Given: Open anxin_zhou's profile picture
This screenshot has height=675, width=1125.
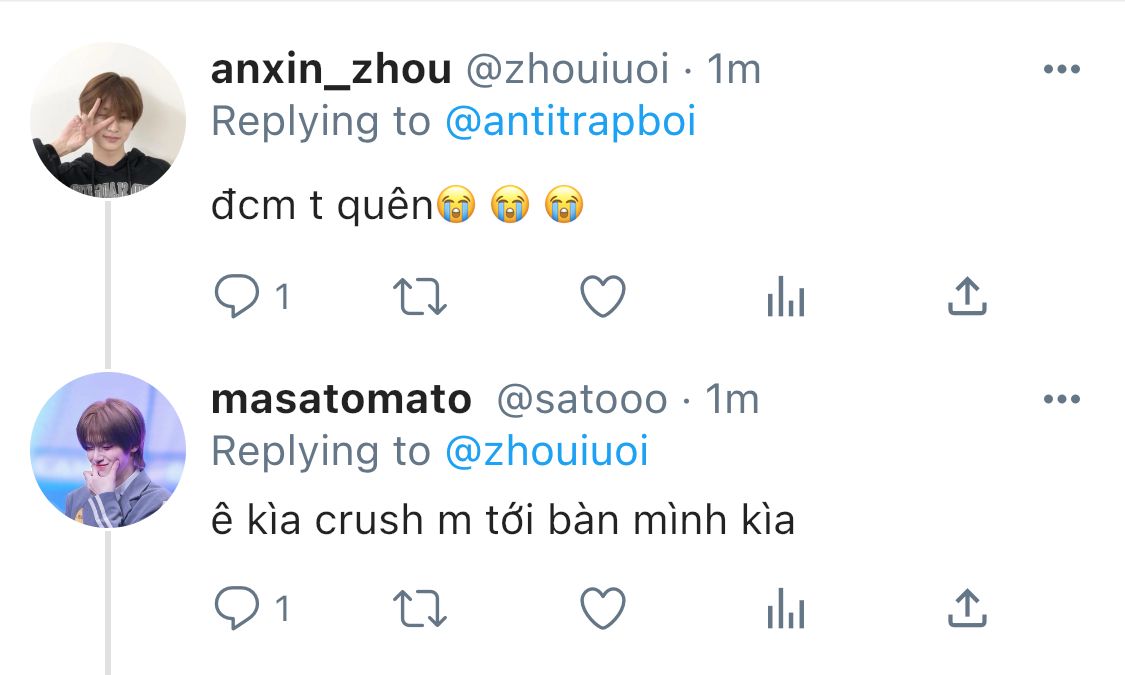Looking at the screenshot, I should tap(108, 120).
